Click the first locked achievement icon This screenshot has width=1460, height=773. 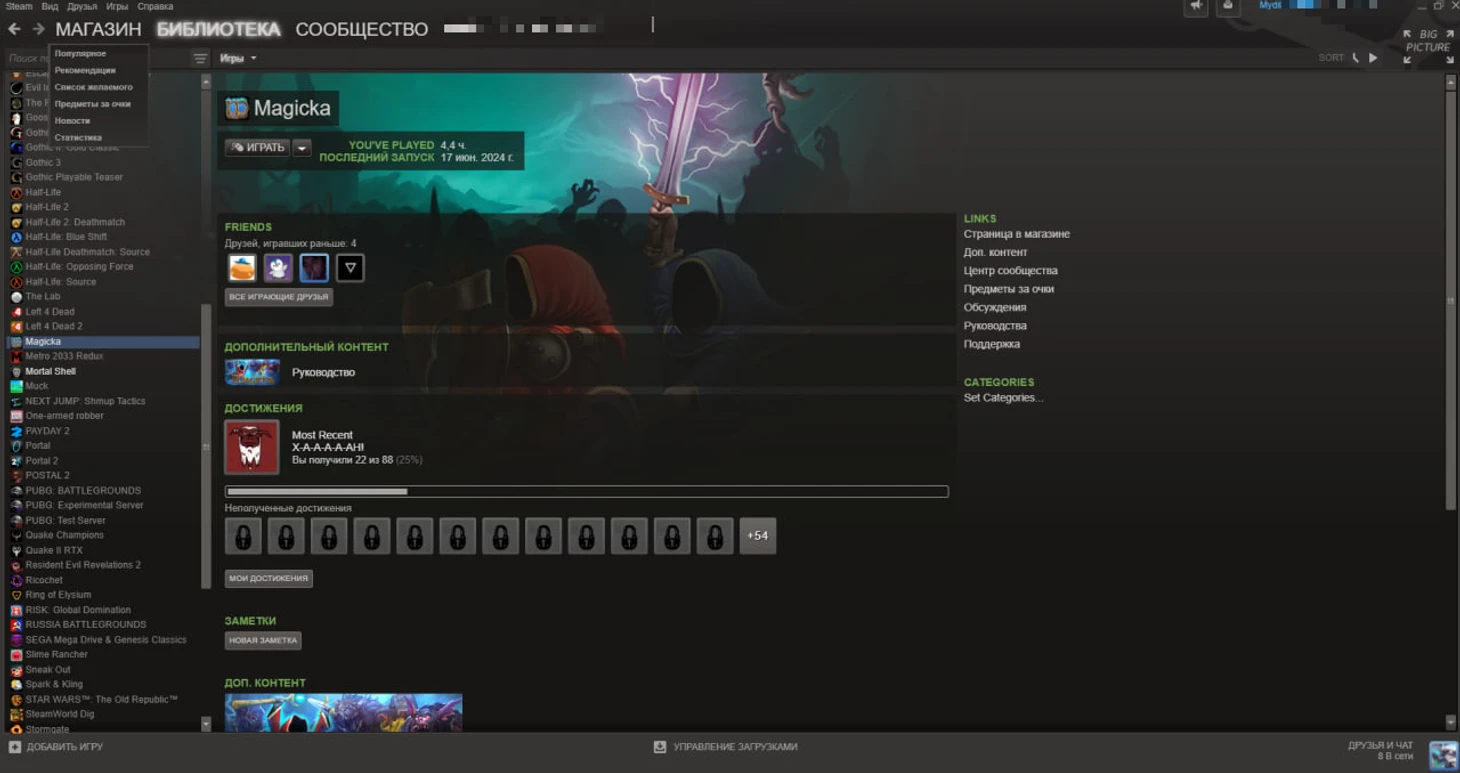[243, 536]
